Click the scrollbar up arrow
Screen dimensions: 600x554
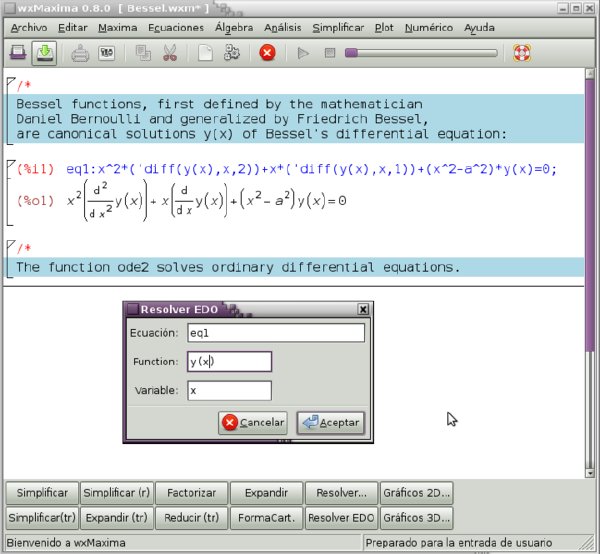(x=590, y=73)
